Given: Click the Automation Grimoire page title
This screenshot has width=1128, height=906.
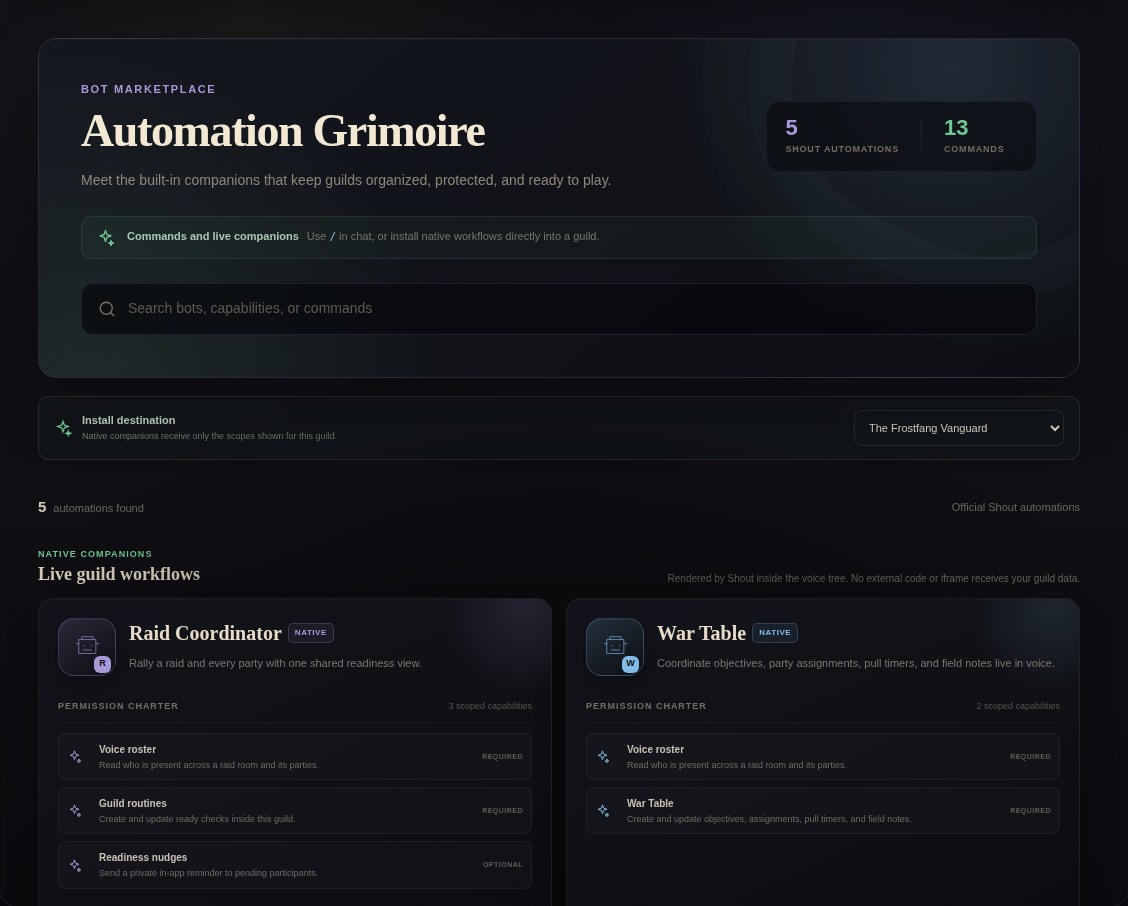Looking at the screenshot, I should tap(283, 131).
